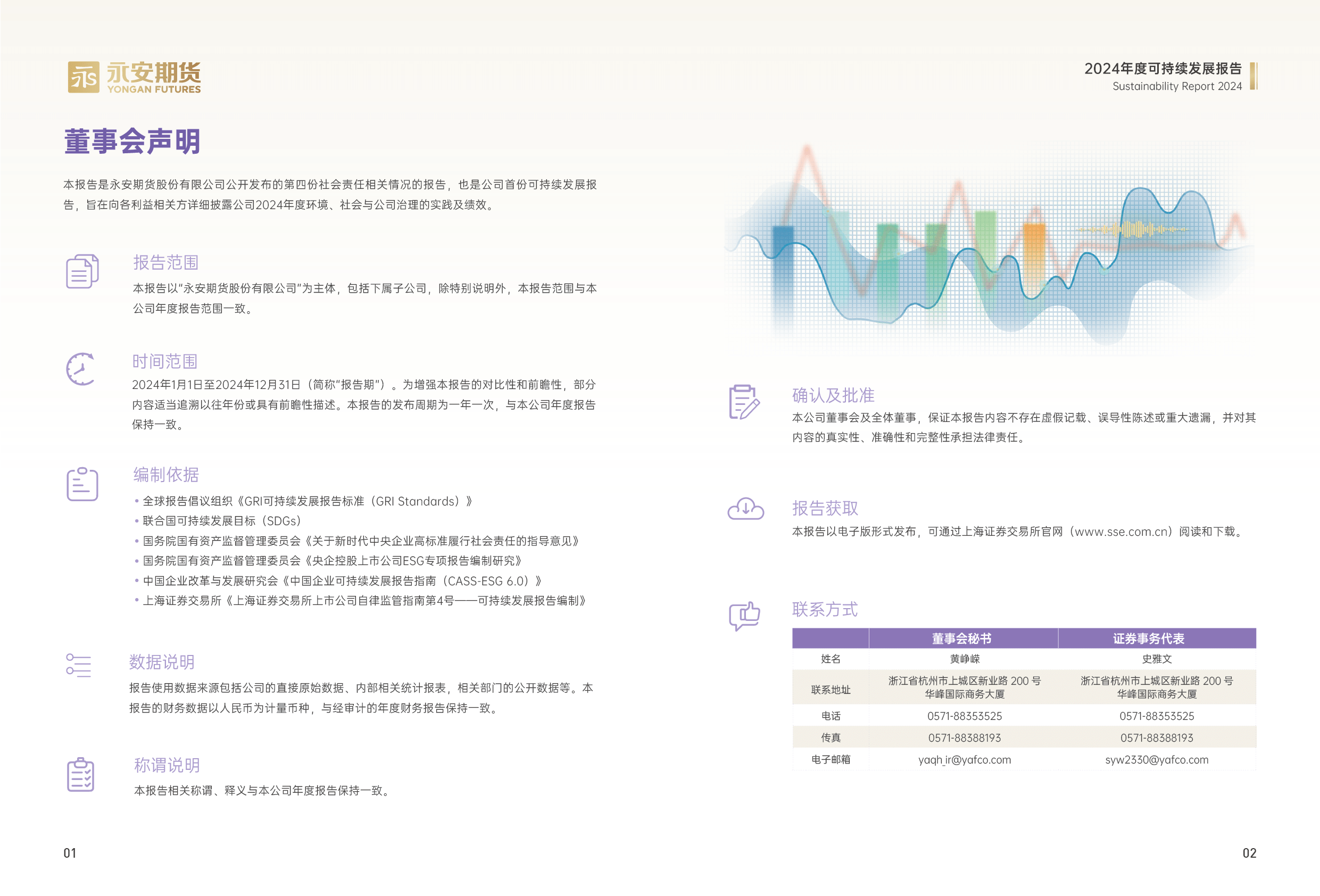
Task: Click the 编制依据 heading
Action: pyautogui.click(x=166, y=475)
